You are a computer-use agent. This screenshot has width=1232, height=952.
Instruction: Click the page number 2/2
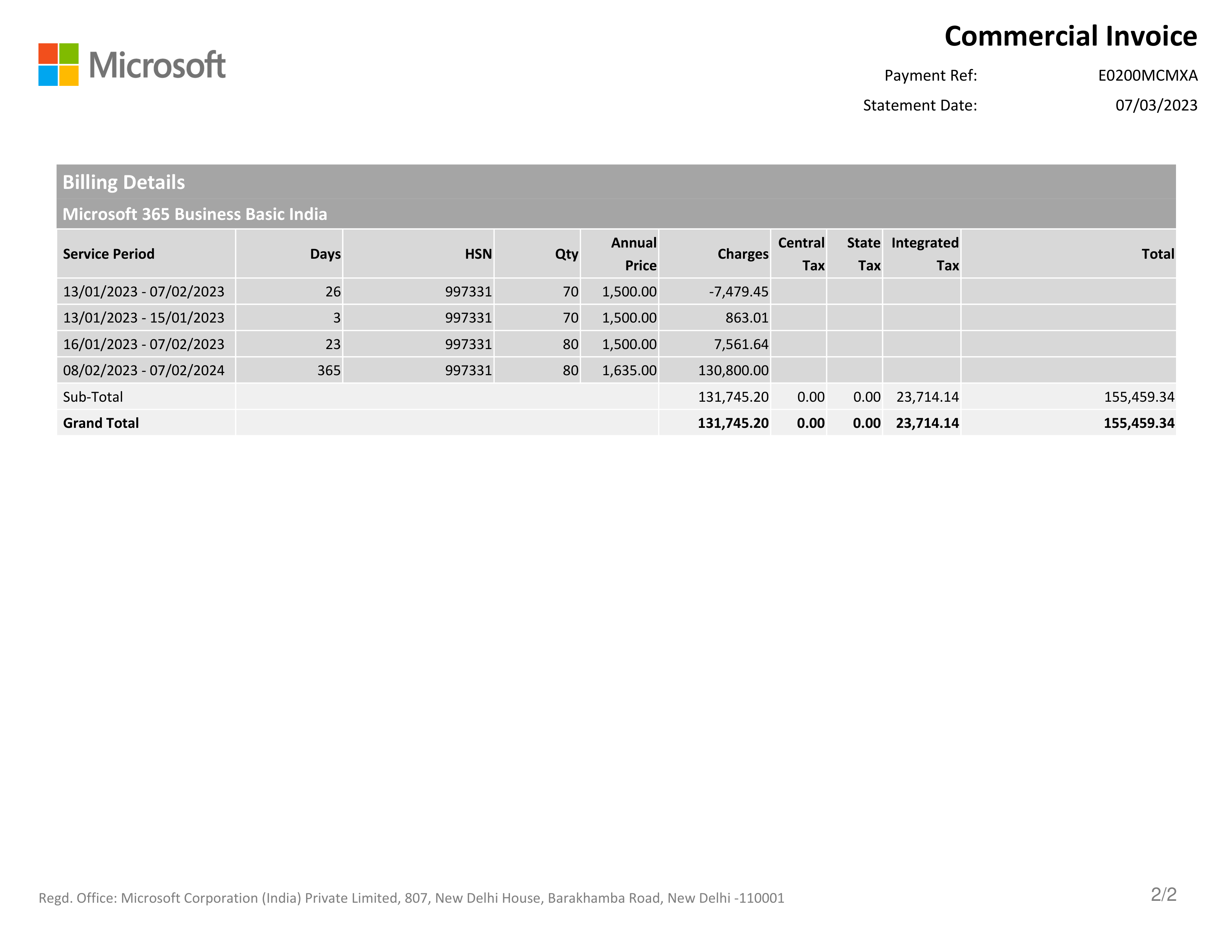click(x=1163, y=895)
